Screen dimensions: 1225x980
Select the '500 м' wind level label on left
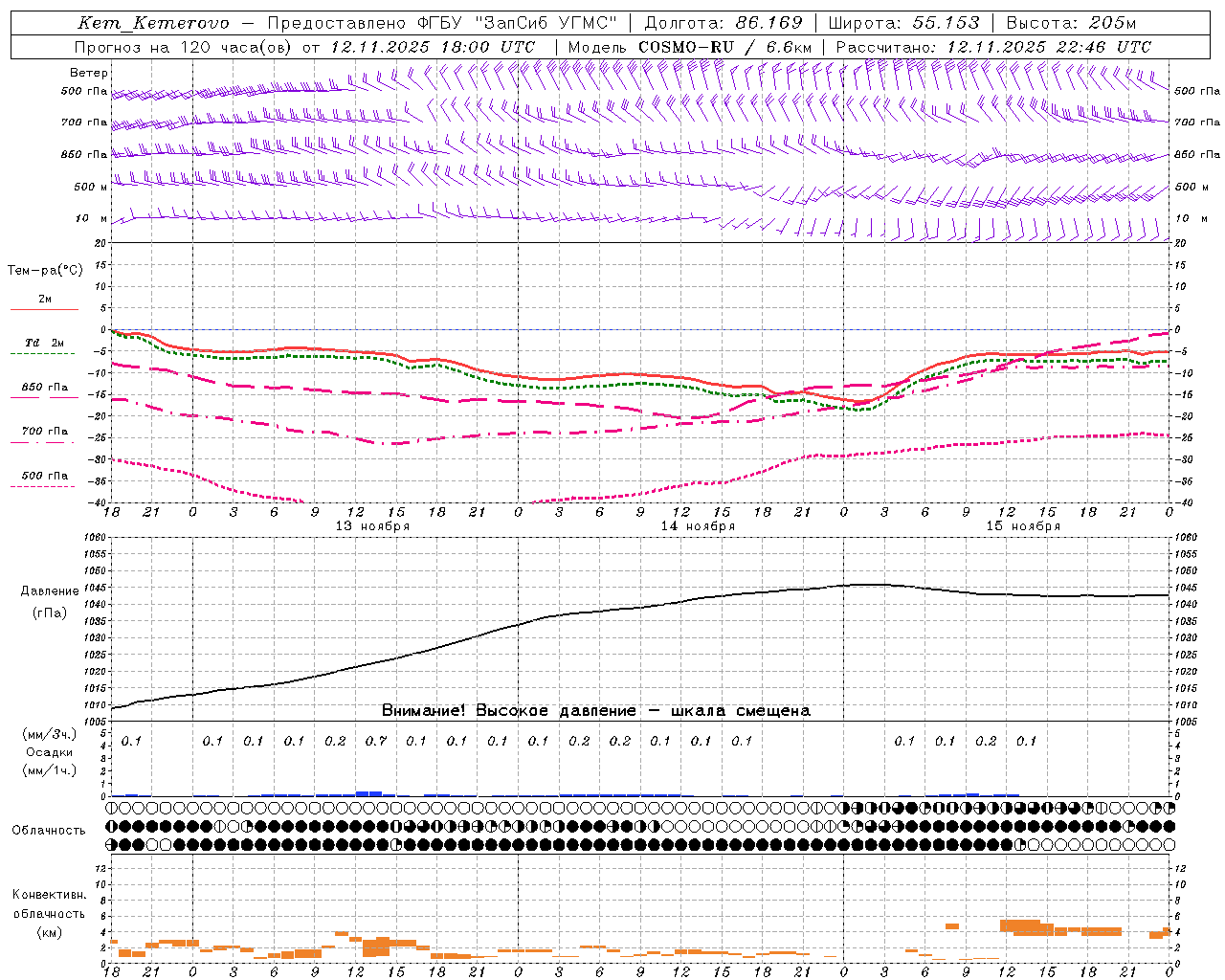click(x=91, y=187)
